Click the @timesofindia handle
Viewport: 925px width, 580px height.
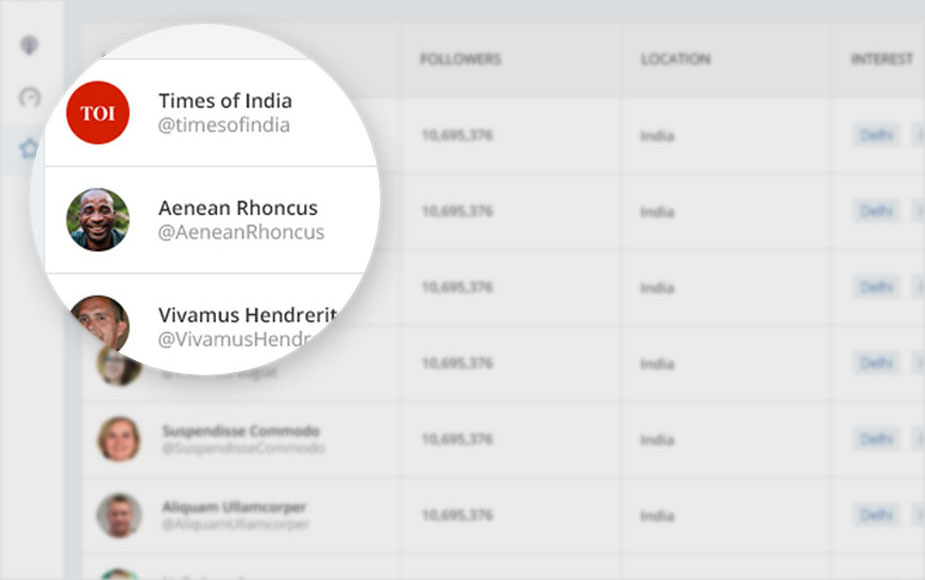tap(224, 125)
